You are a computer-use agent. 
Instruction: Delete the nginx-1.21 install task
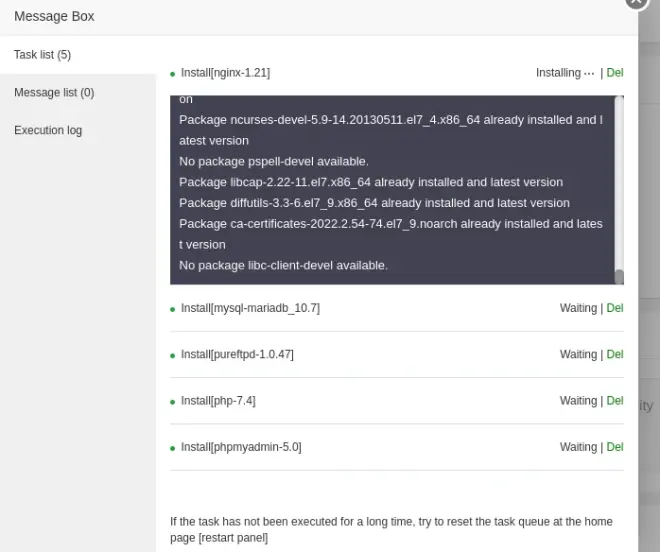(x=615, y=73)
